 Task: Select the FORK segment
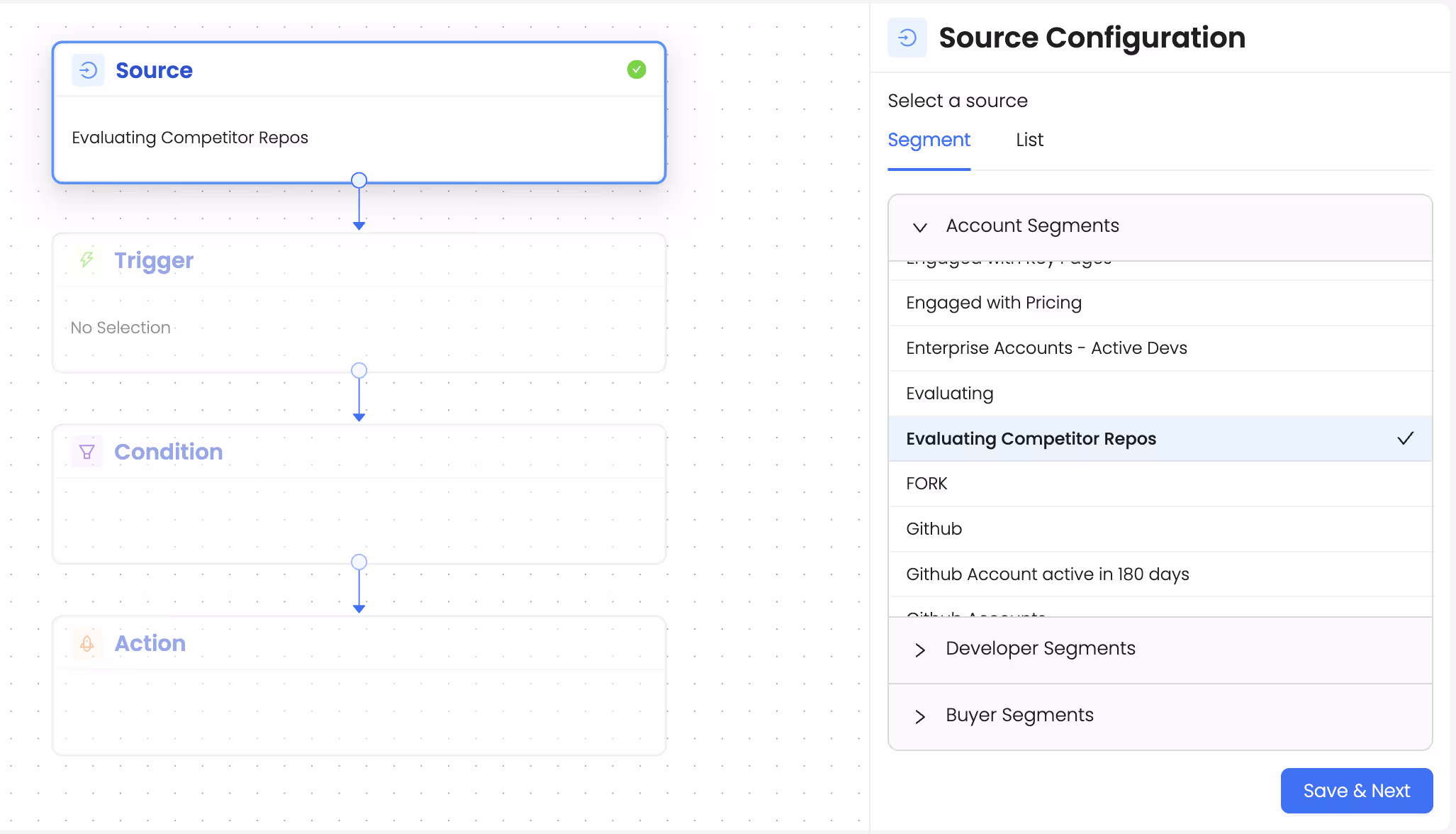926,483
